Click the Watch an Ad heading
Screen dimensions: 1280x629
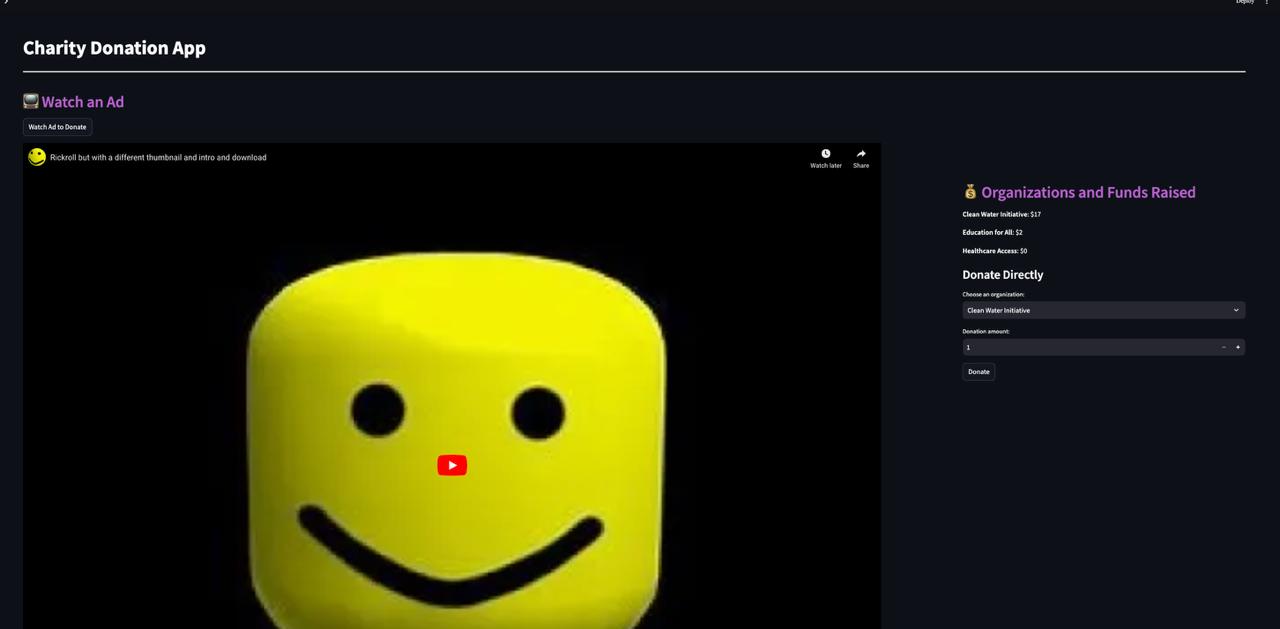(x=74, y=102)
